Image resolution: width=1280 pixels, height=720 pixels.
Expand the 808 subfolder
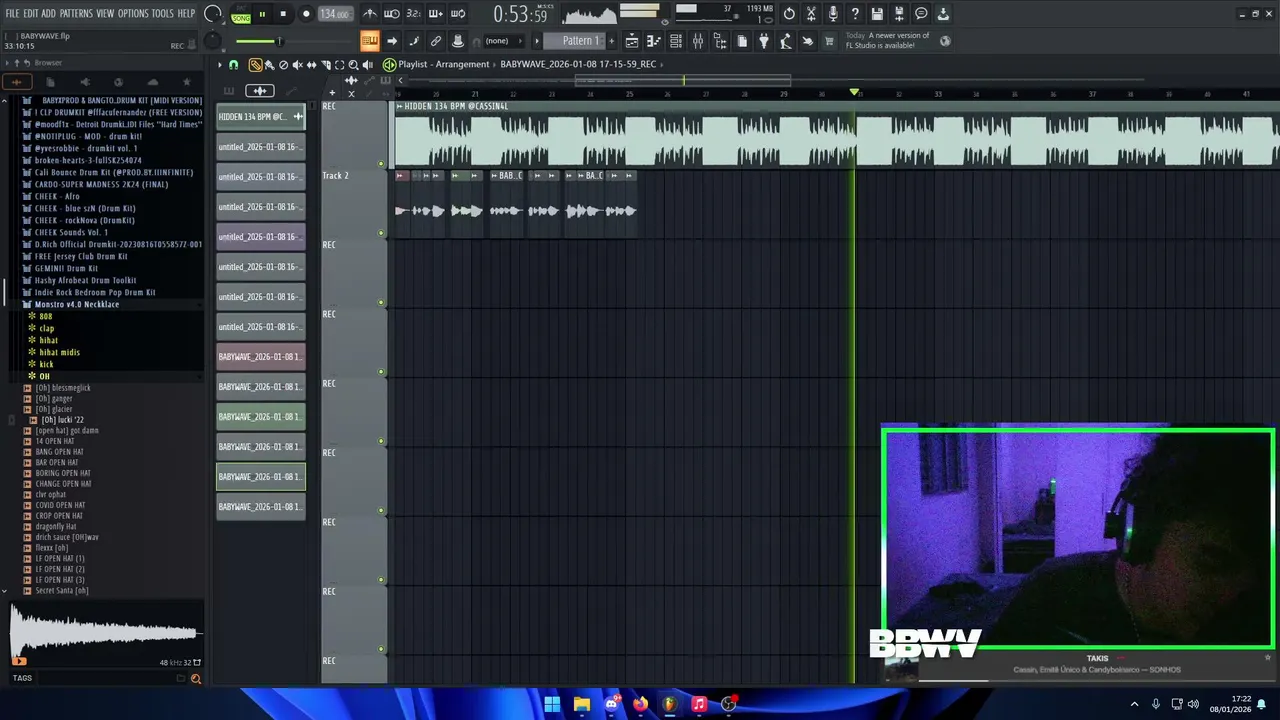tap(45, 316)
